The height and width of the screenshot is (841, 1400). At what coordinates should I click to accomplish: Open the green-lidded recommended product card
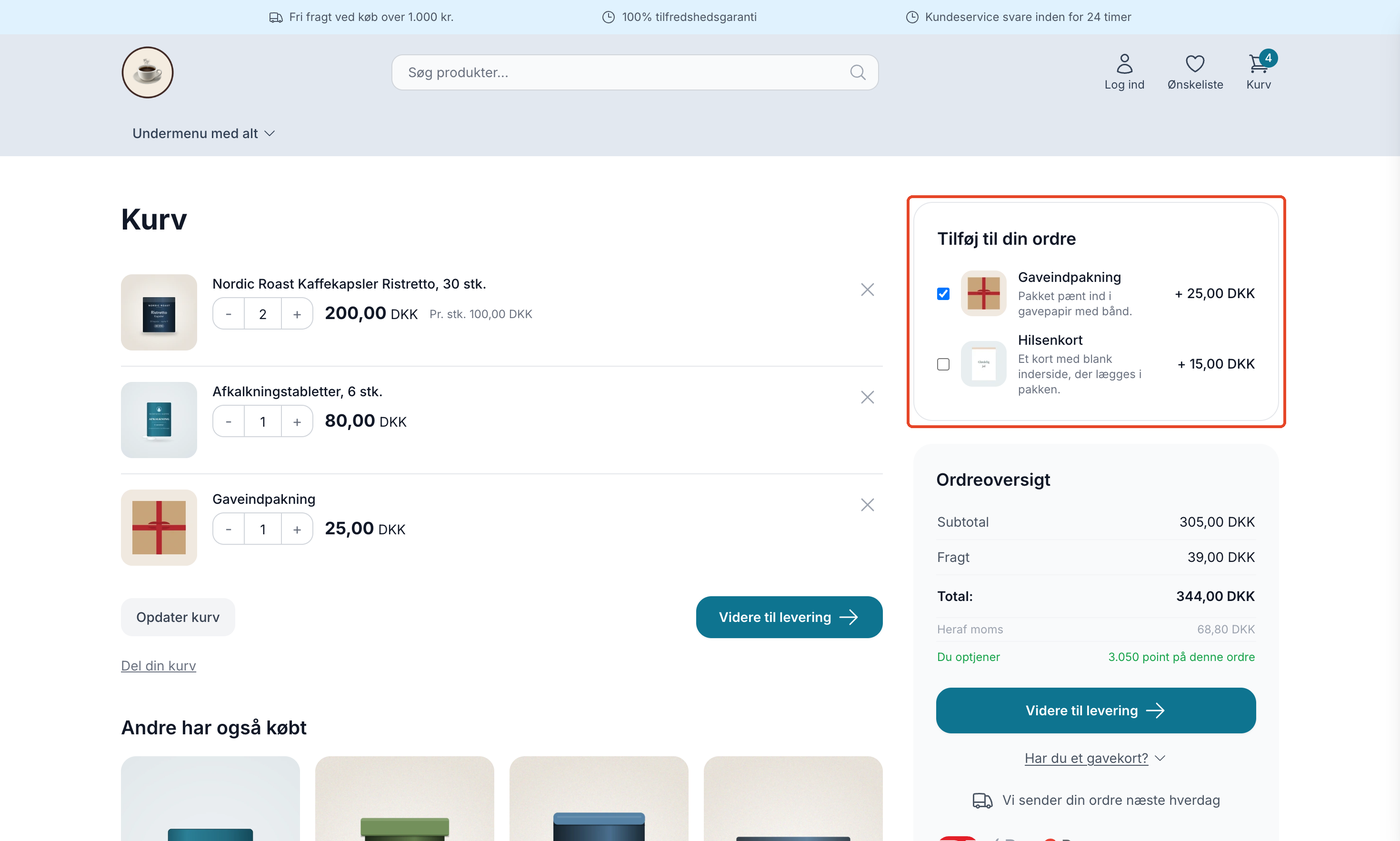[x=405, y=798]
